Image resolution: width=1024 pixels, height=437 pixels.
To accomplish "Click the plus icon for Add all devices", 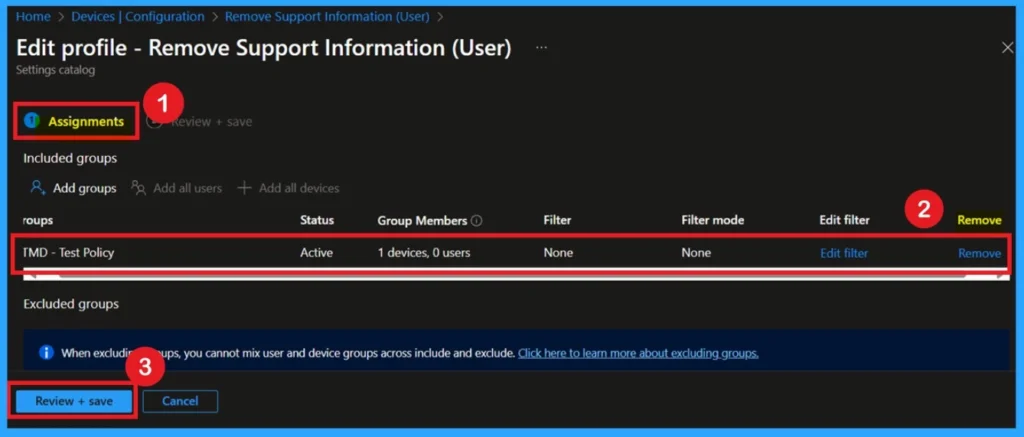I will coord(244,188).
